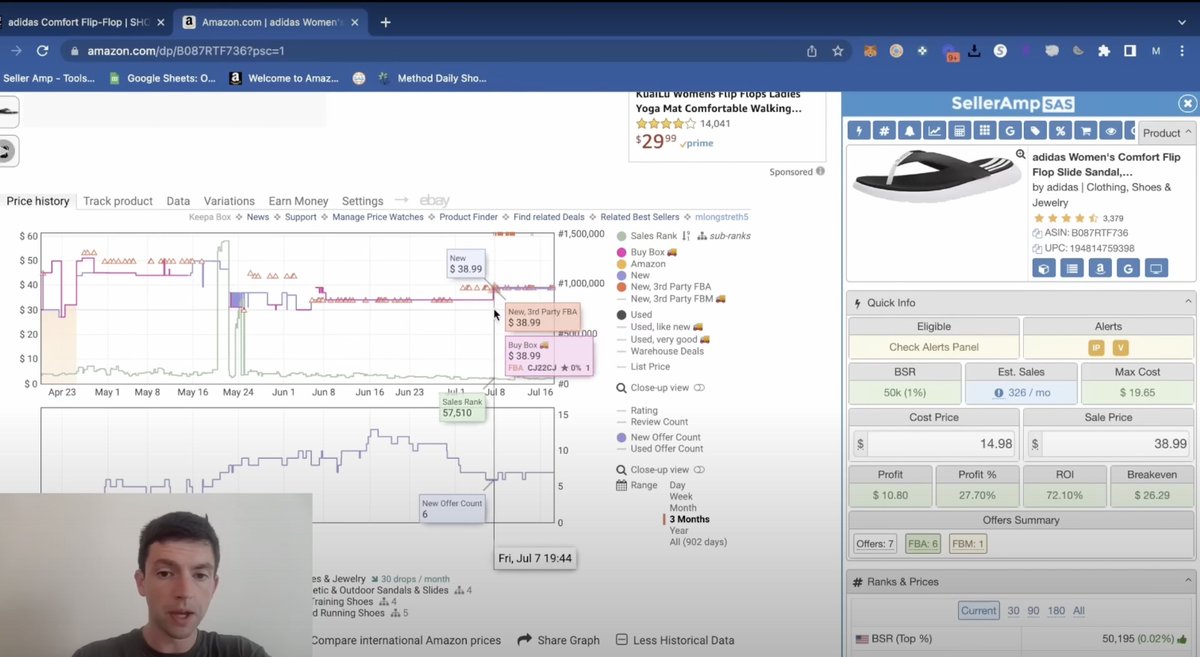Toggle Warehouse Deals series in legend

click(x=660, y=351)
